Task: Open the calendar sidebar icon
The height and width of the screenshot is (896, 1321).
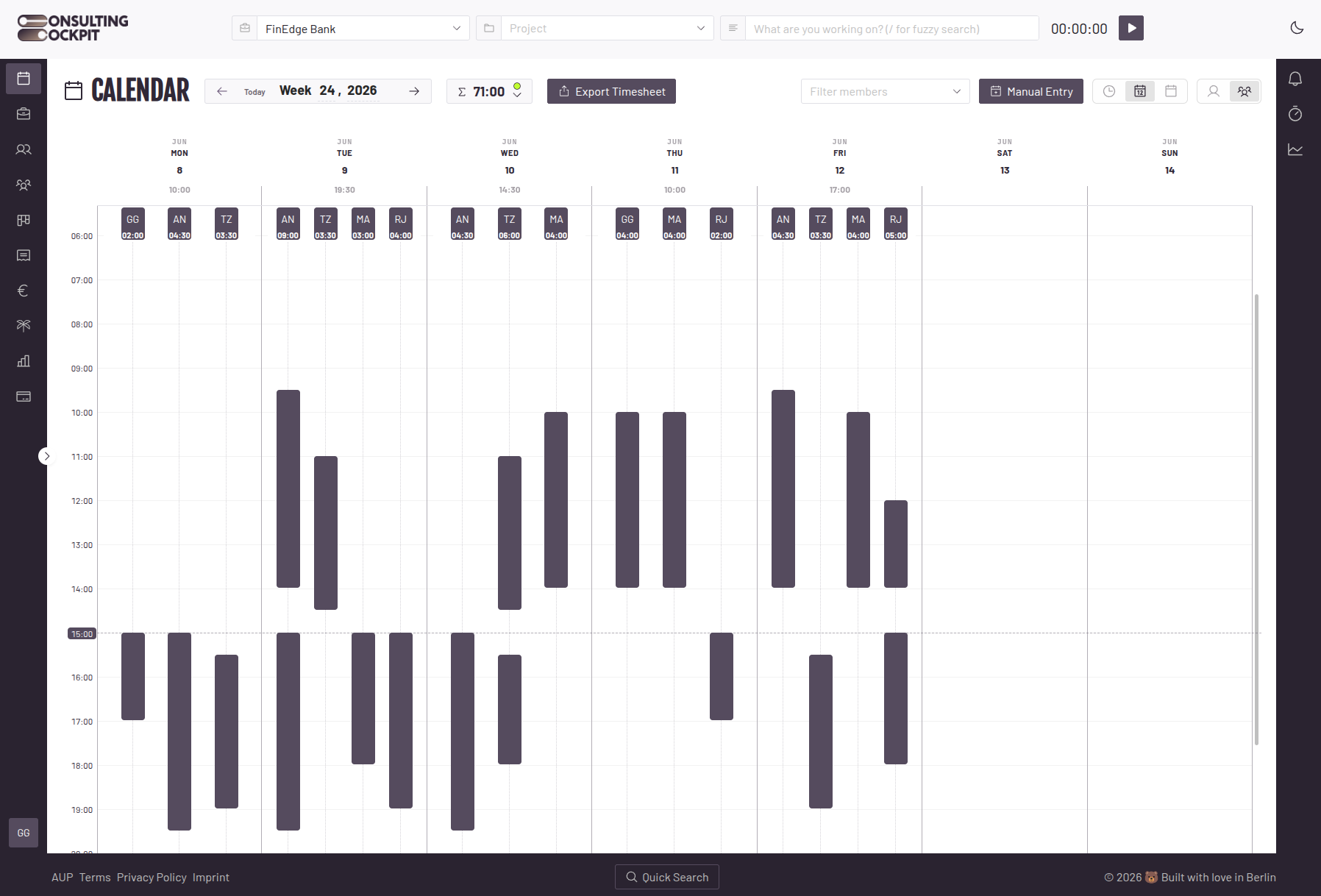Action: point(24,78)
